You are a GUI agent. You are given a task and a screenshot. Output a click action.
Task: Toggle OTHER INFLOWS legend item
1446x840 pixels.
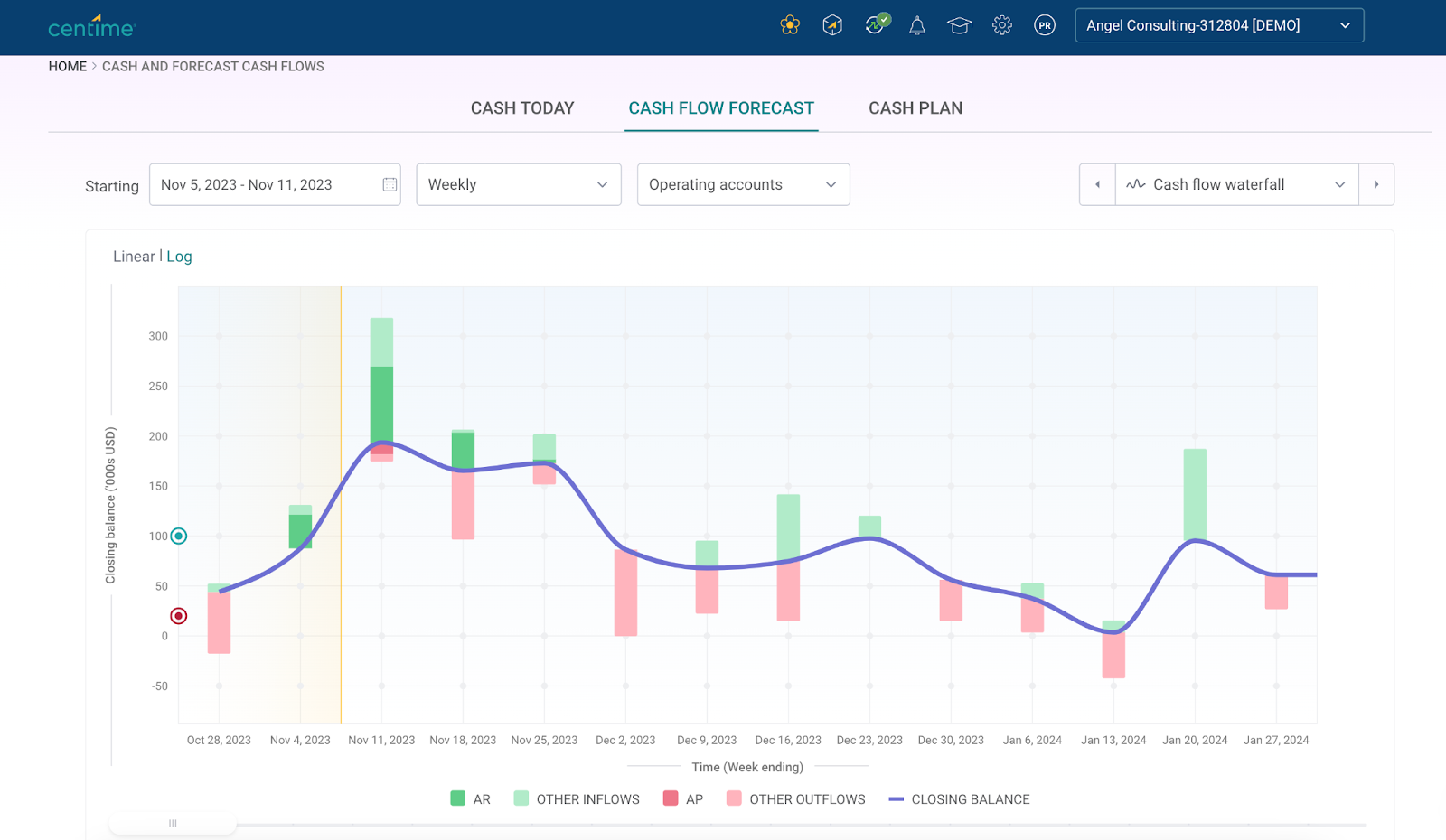[577, 799]
